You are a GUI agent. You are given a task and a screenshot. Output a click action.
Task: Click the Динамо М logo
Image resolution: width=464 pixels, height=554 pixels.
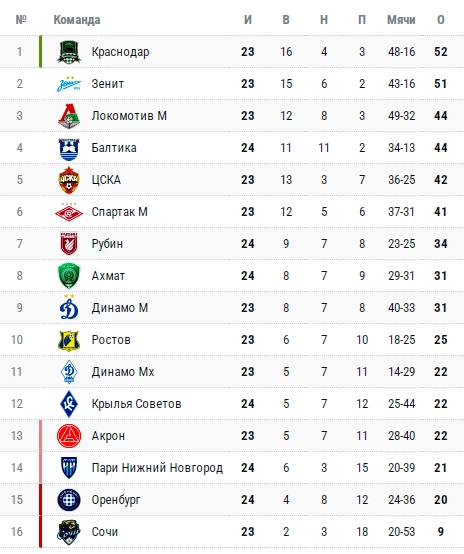[x=69, y=307]
